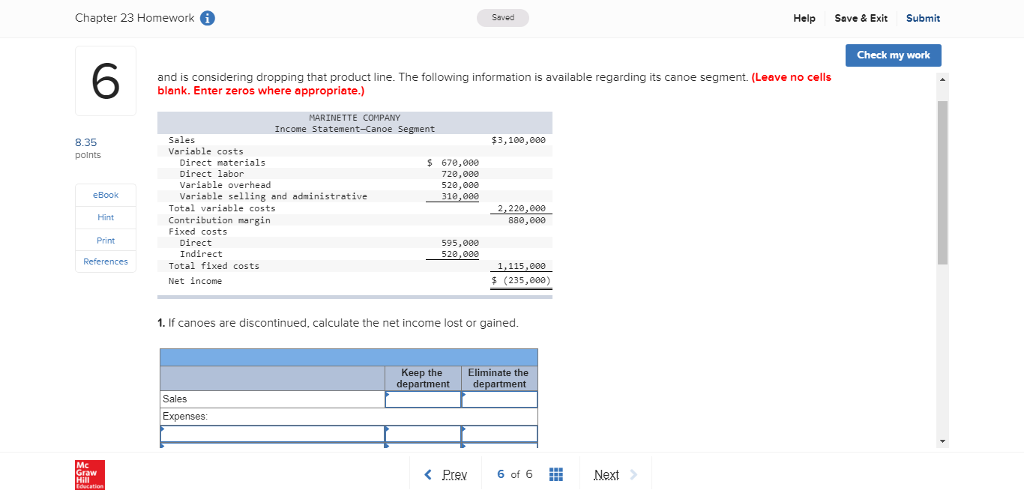Click the info icon beside Chapter 23 Homework
The image size is (1024, 496).
tap(207, 18)
